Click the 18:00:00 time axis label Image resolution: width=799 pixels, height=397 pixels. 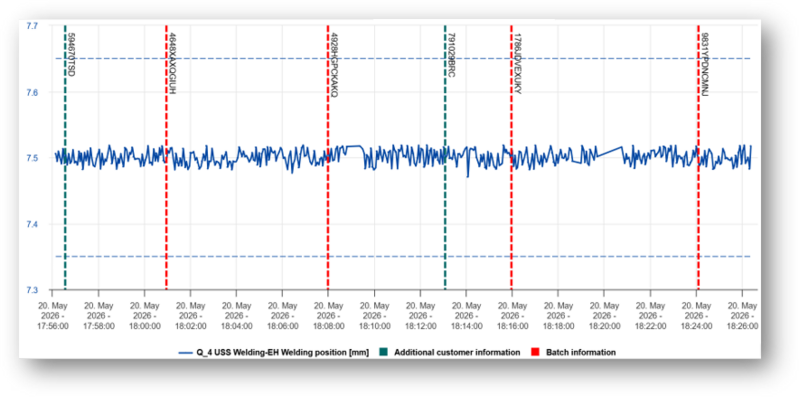pyautogui.click(x=144, y=316)
